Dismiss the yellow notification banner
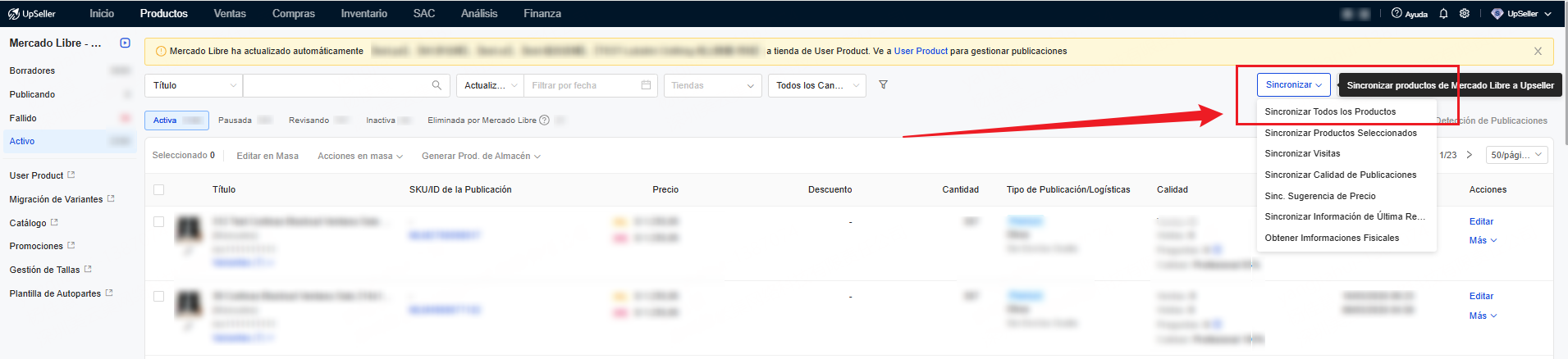 (1538, 51)
